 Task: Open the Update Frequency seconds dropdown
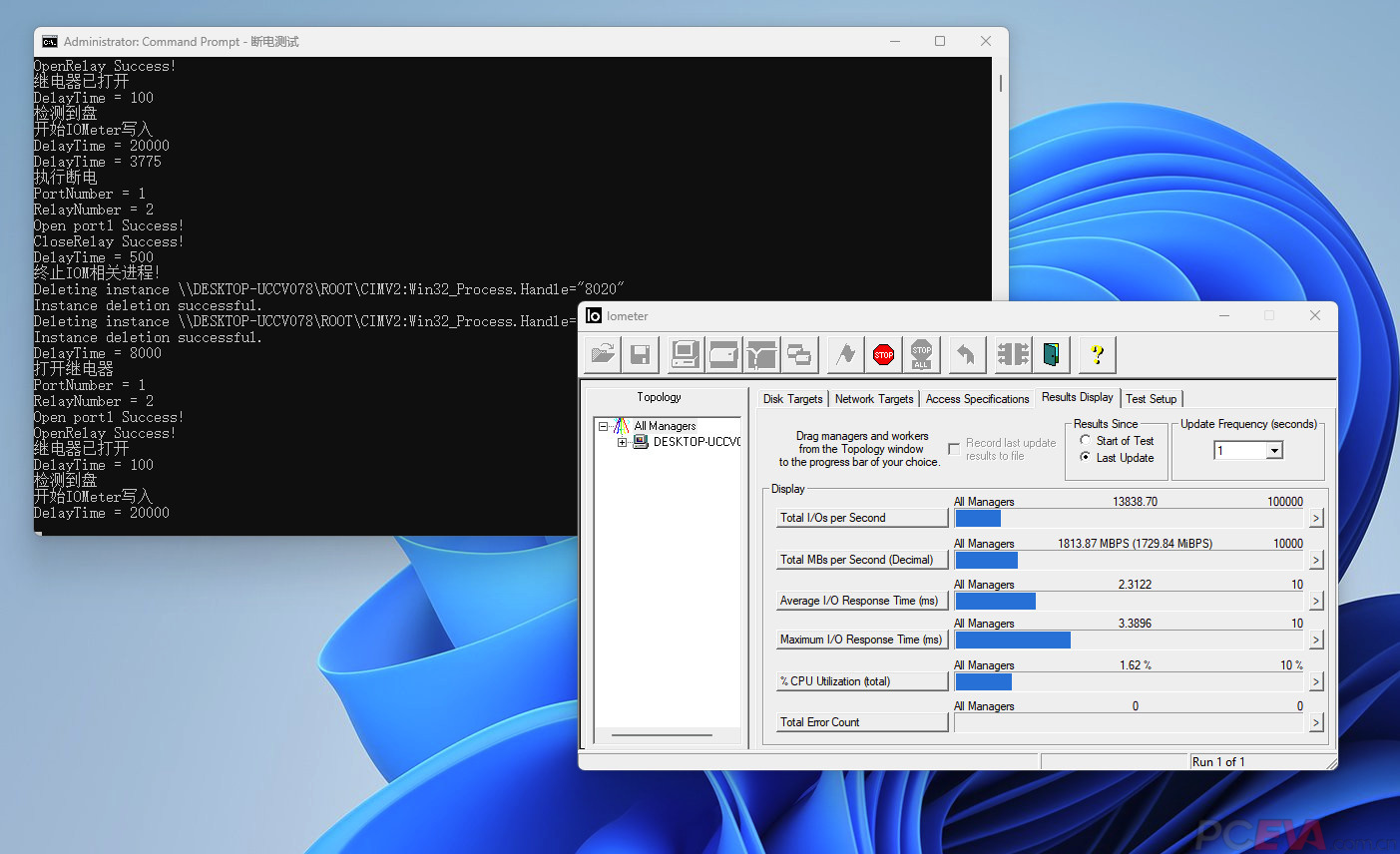1274,451
